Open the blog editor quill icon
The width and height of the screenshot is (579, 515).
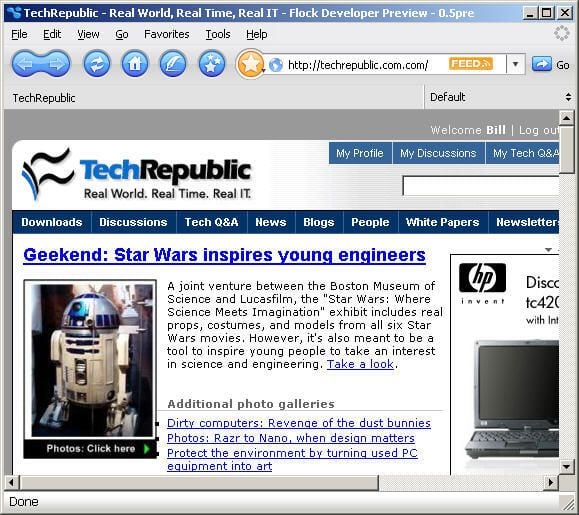point(172,64)
